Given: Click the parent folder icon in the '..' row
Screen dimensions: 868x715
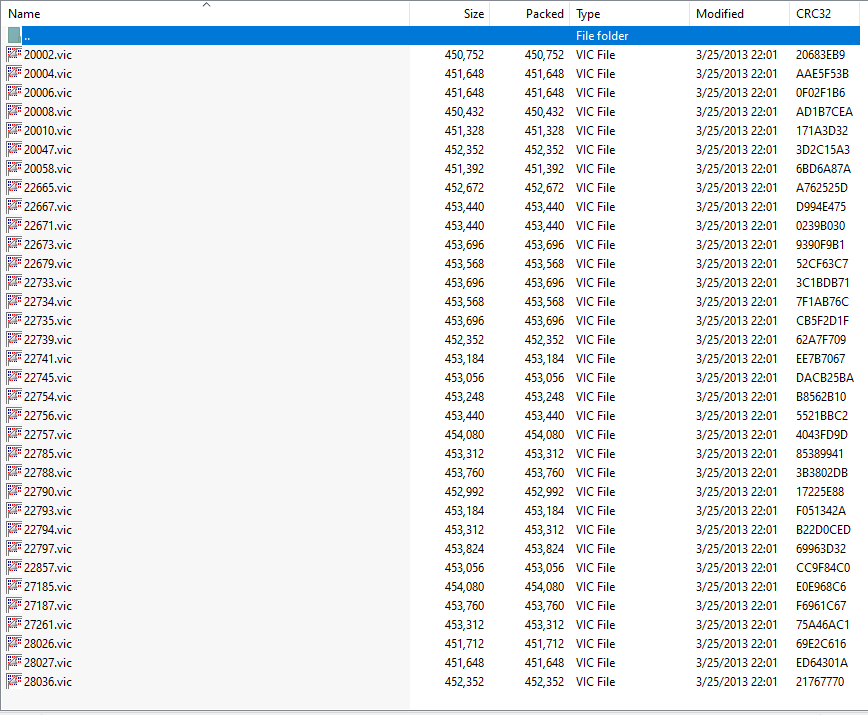Looking at the screenshot, I should pos(14,35).
